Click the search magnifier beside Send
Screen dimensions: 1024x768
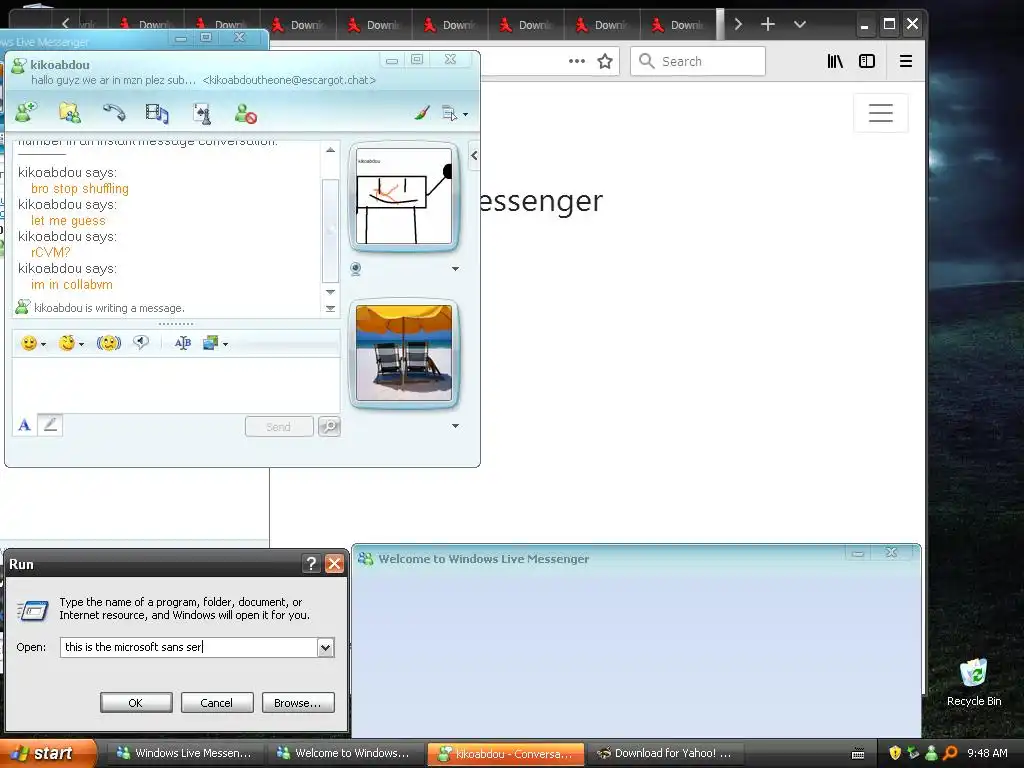(329, 426)
